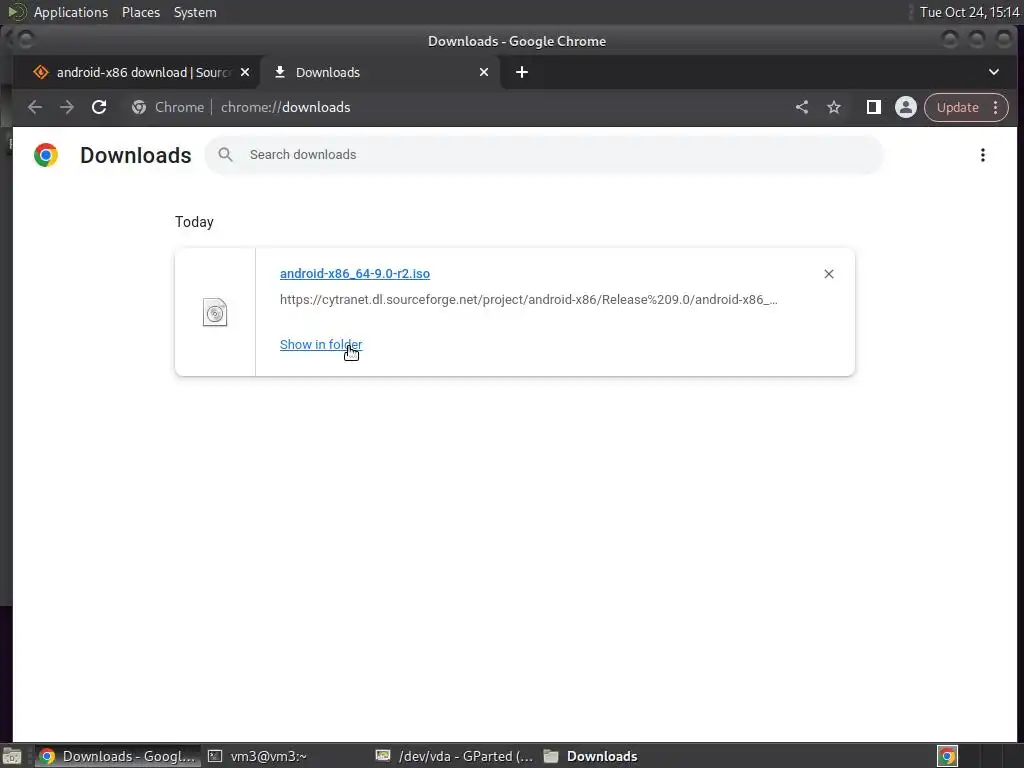Viewport: 1024px width, 768px height.
Task: Open the tab search chevron
Action: (993, 72)
